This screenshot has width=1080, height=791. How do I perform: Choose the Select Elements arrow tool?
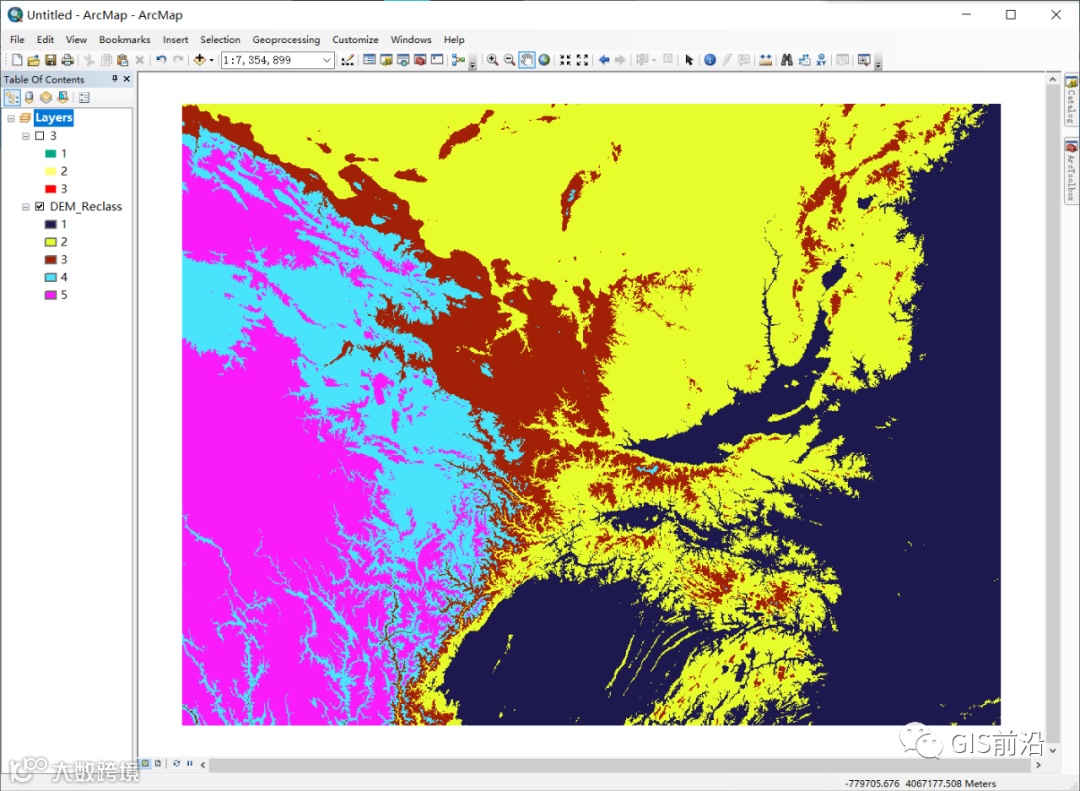coord(689,60)
